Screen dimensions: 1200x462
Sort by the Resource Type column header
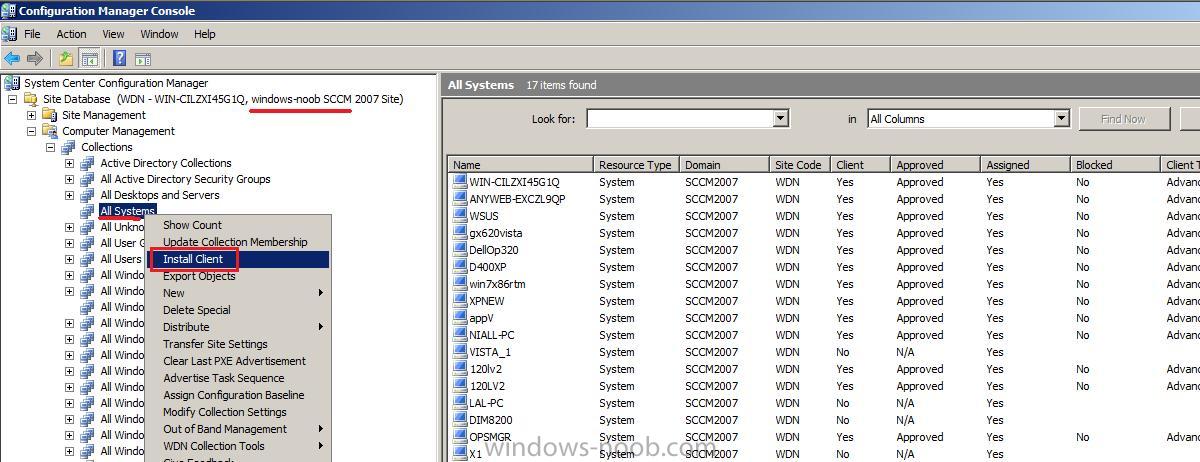[x=636, y=165]
